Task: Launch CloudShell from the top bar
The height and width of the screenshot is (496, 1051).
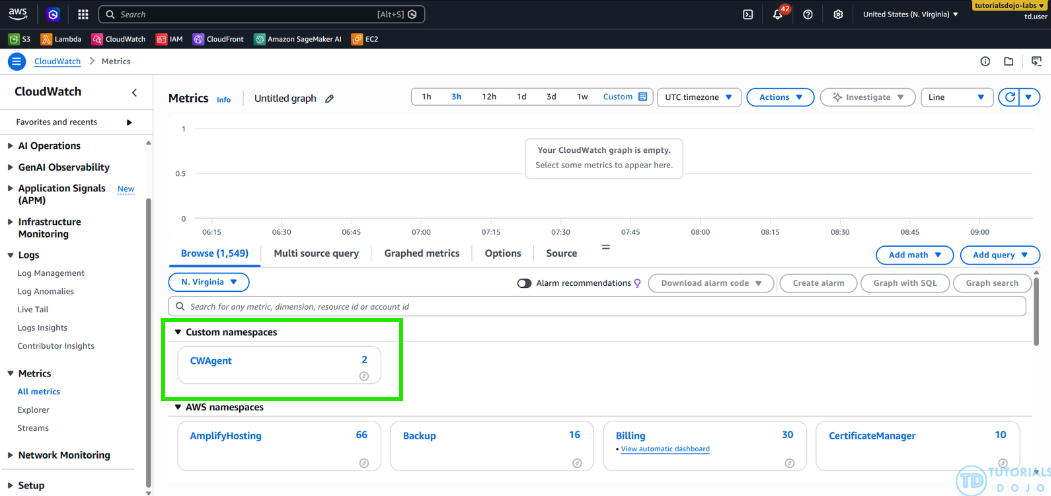Action: (748, 14)
